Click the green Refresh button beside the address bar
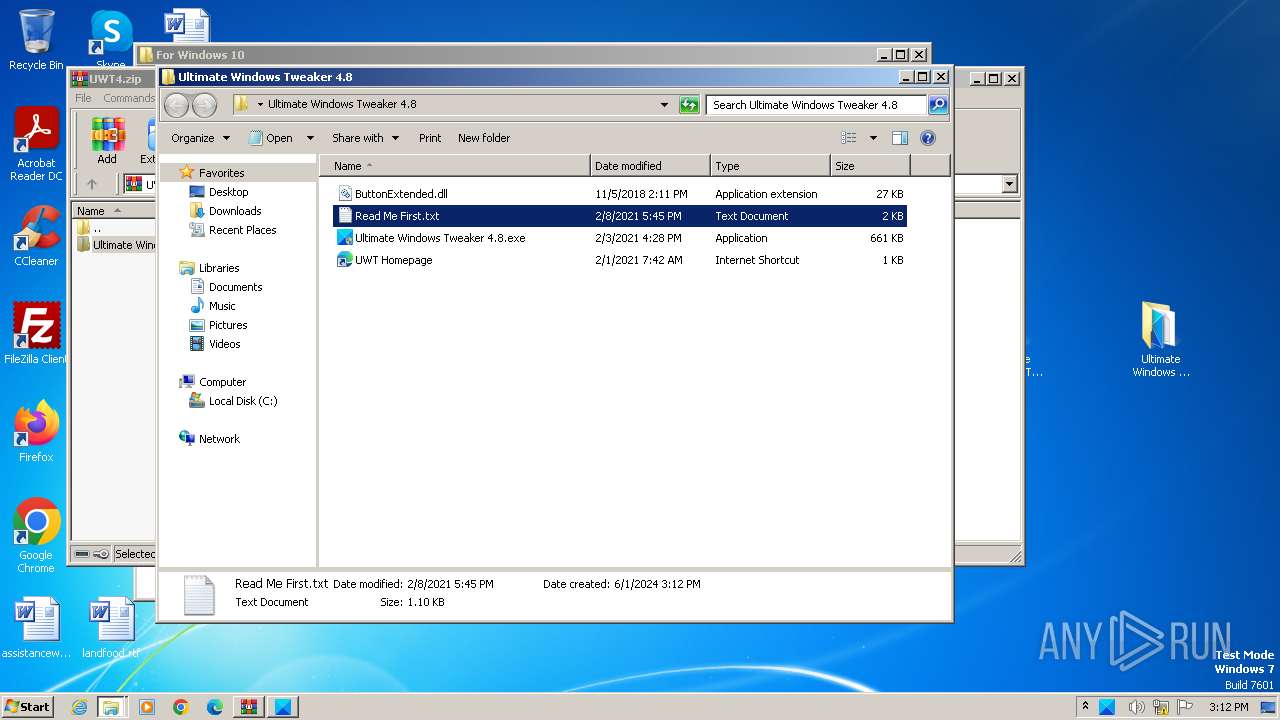The image size is (1280, 720). (689, 105)
